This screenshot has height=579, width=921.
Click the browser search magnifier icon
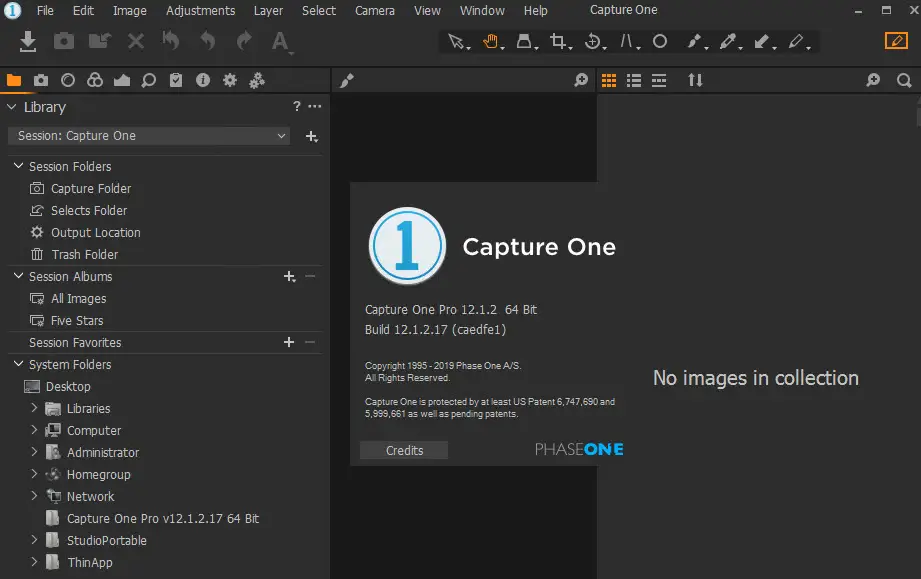[x=904, y=80]
